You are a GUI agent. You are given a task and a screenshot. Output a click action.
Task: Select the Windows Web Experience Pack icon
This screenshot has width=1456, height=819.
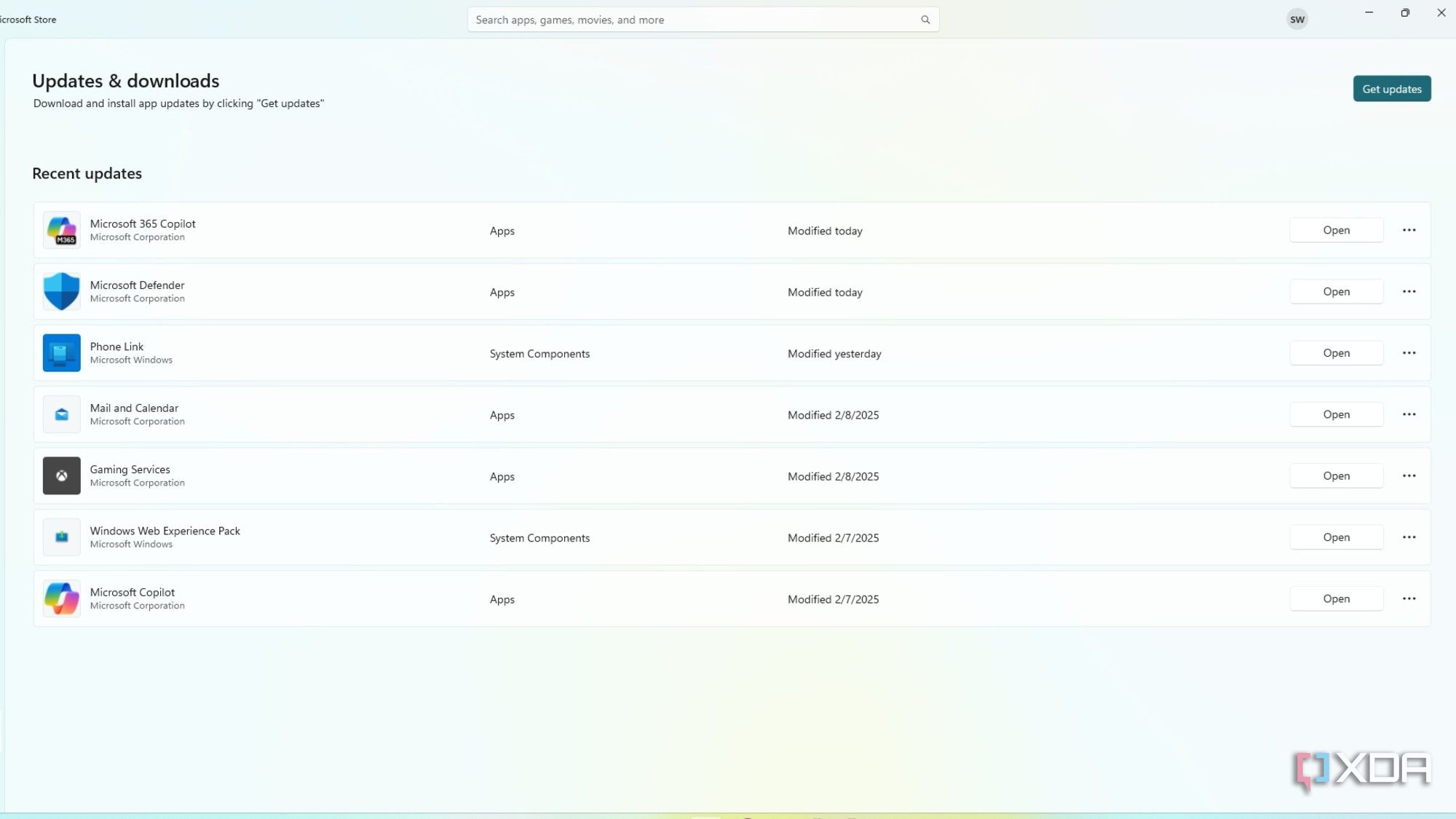(x=62, y=537)
